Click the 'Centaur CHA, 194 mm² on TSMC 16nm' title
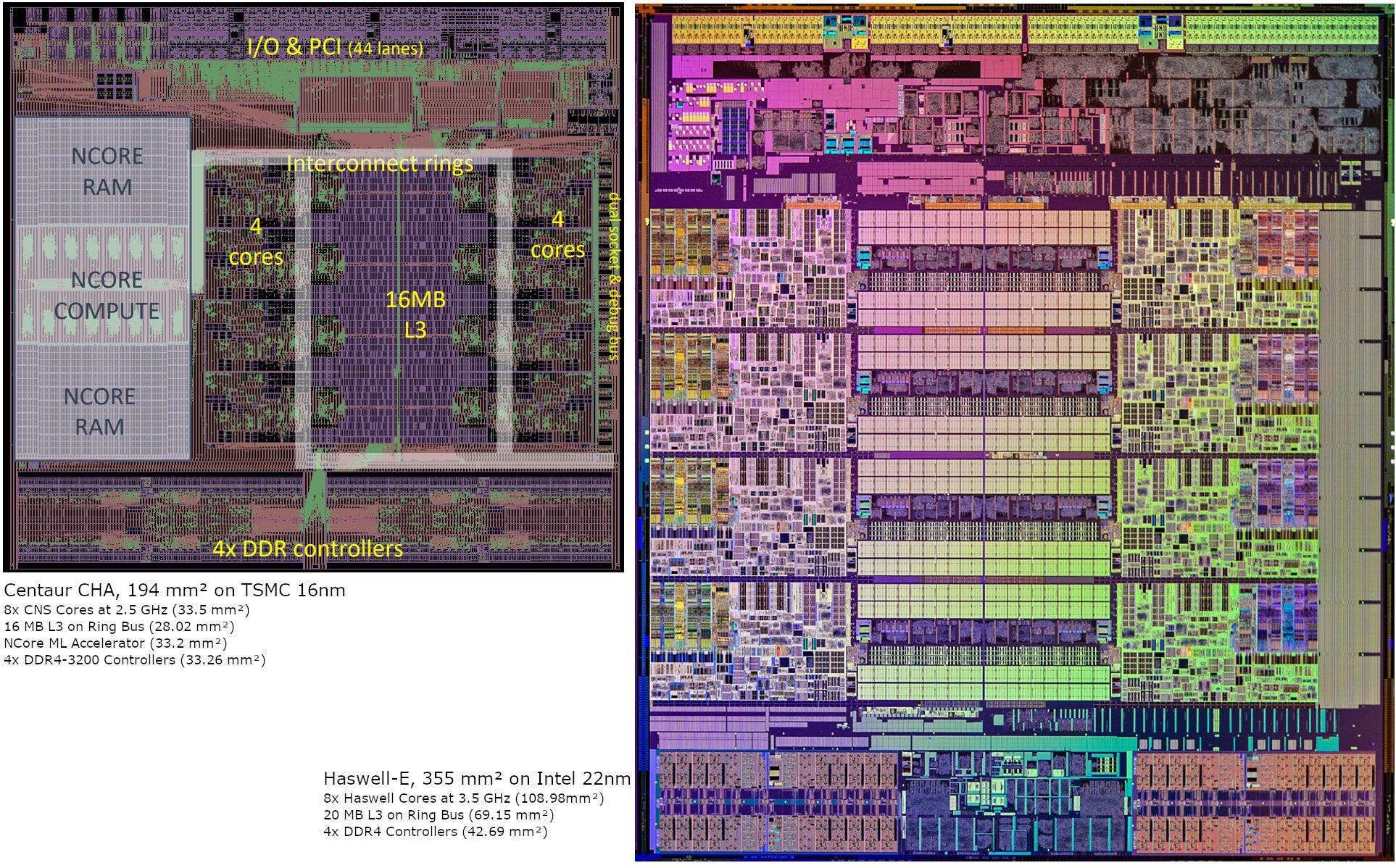The height and width of the screenshot is (868, 1396). (175, 591)
